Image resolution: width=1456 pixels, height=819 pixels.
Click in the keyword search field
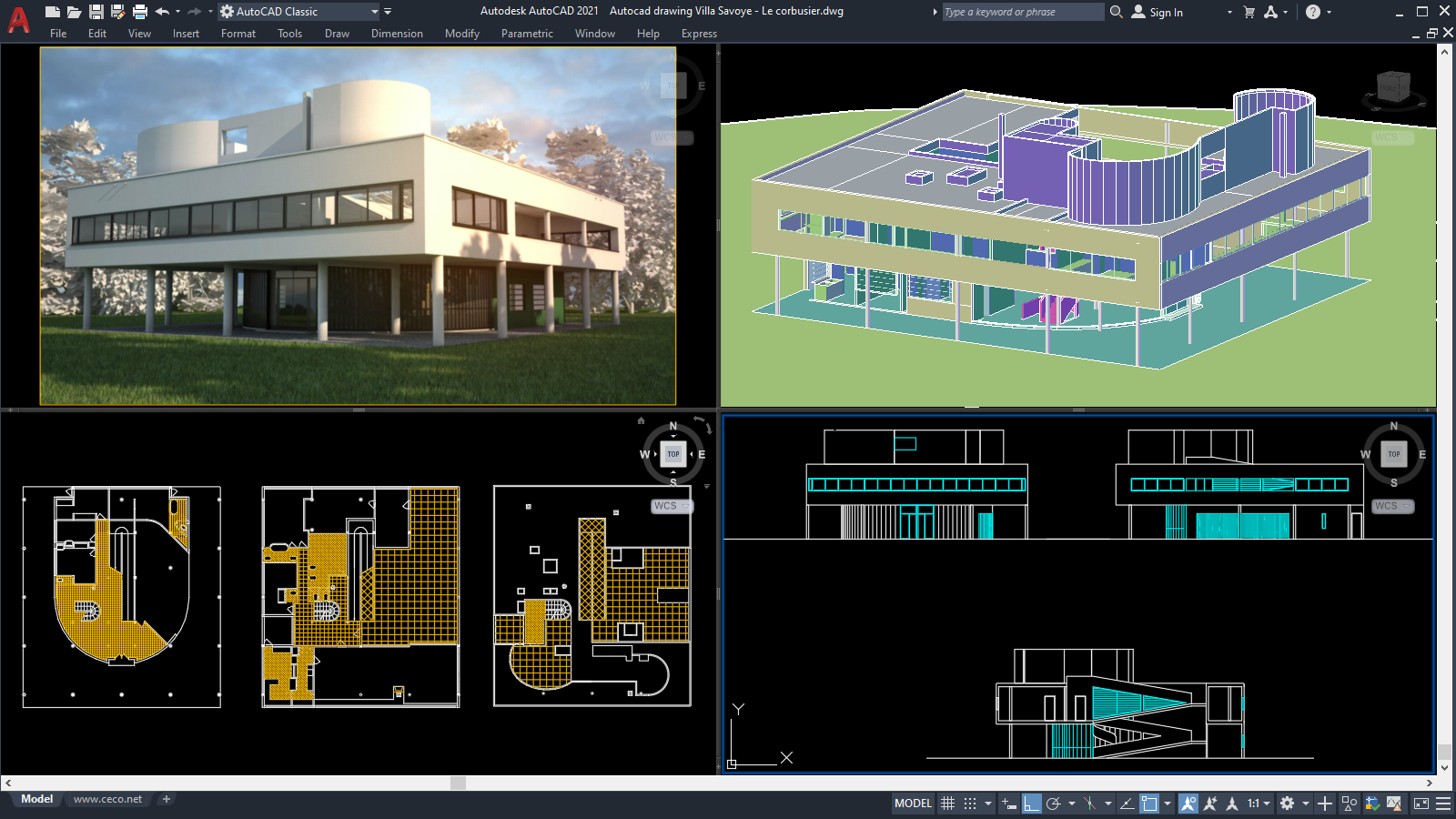(1022, 12)
